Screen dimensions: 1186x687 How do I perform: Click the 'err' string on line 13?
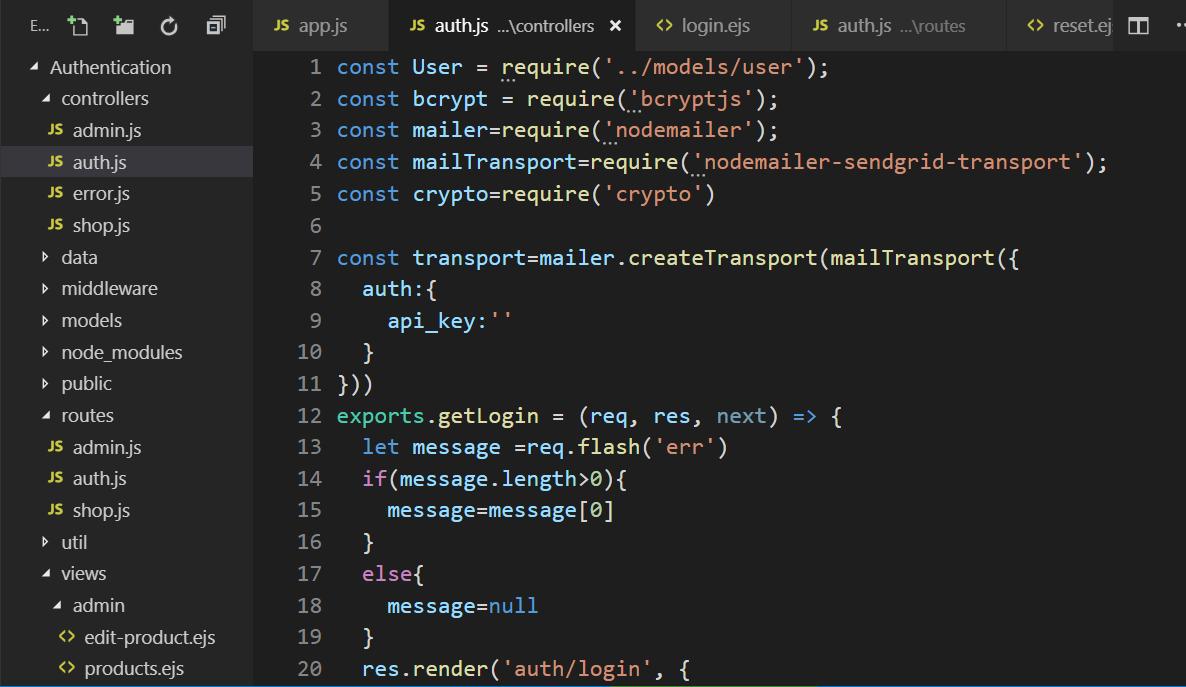685,447
